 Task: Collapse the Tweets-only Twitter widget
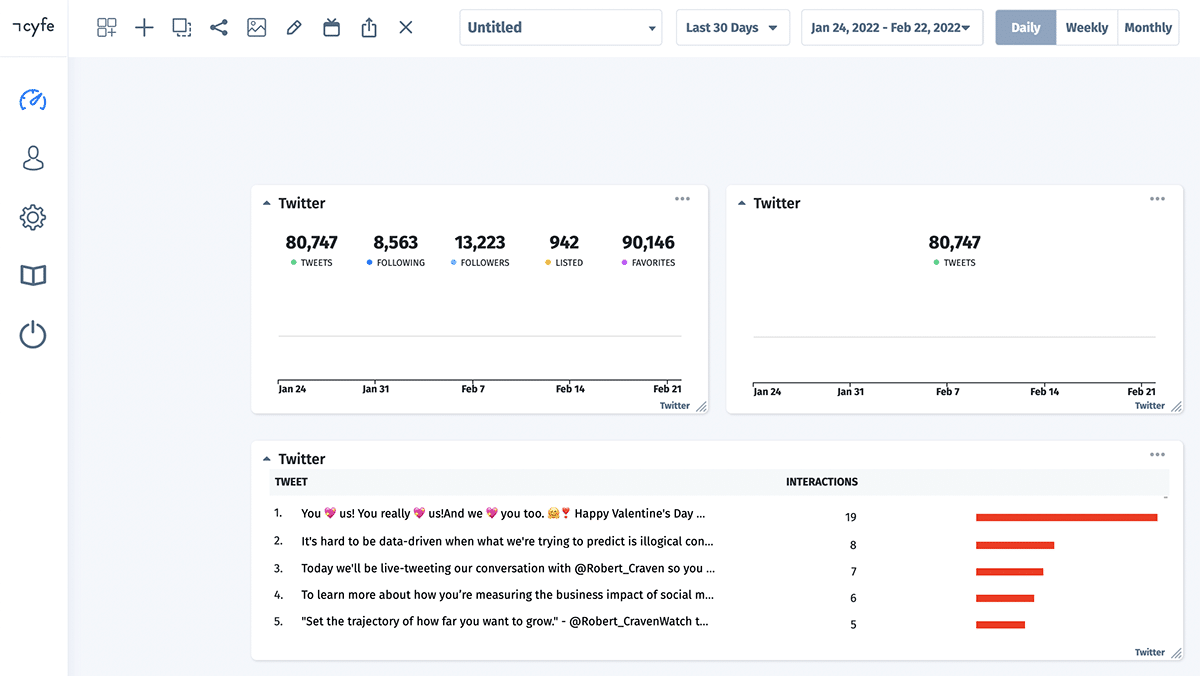742,203
